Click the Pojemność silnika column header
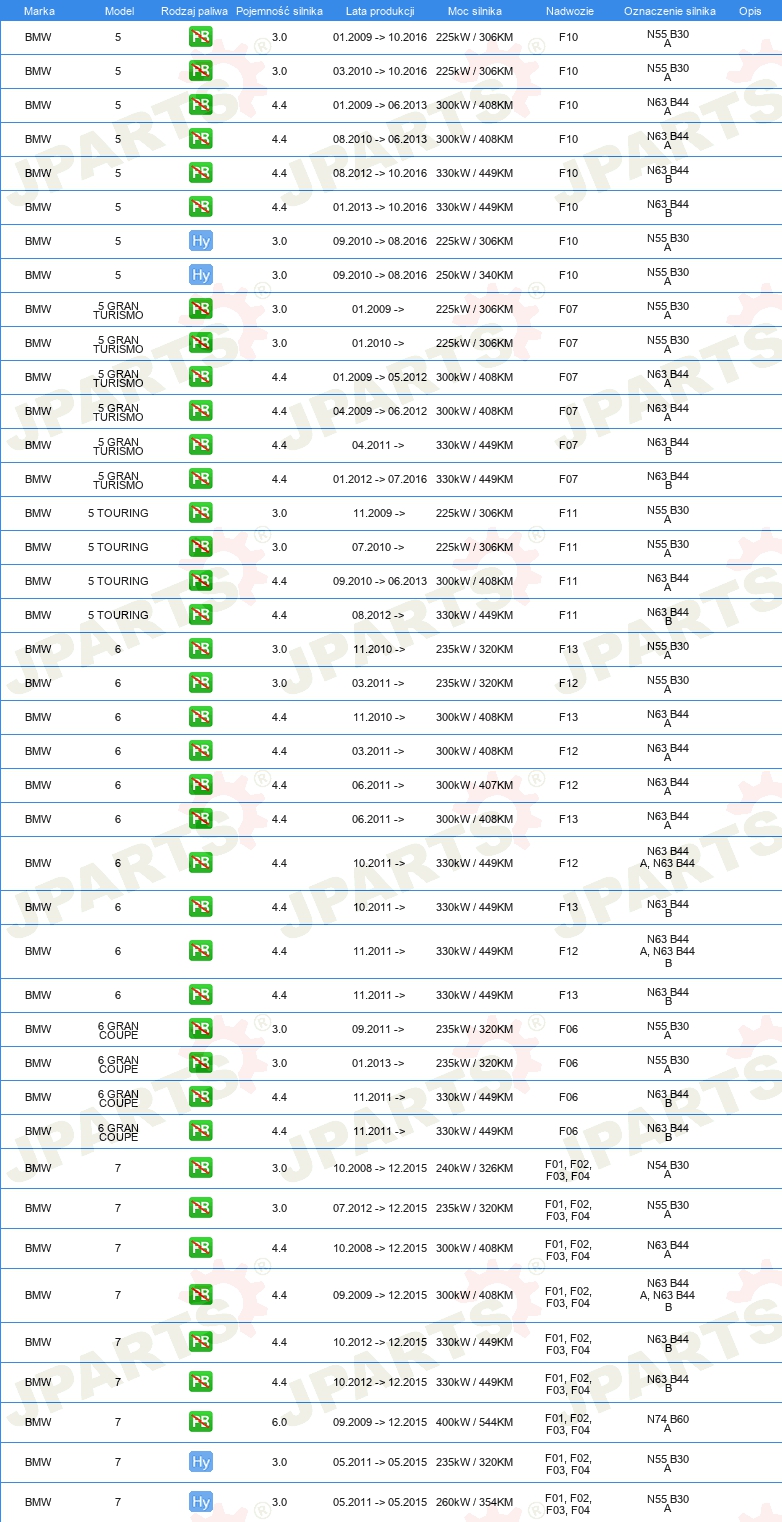The image size is (782, 1522). pos(279,10)
